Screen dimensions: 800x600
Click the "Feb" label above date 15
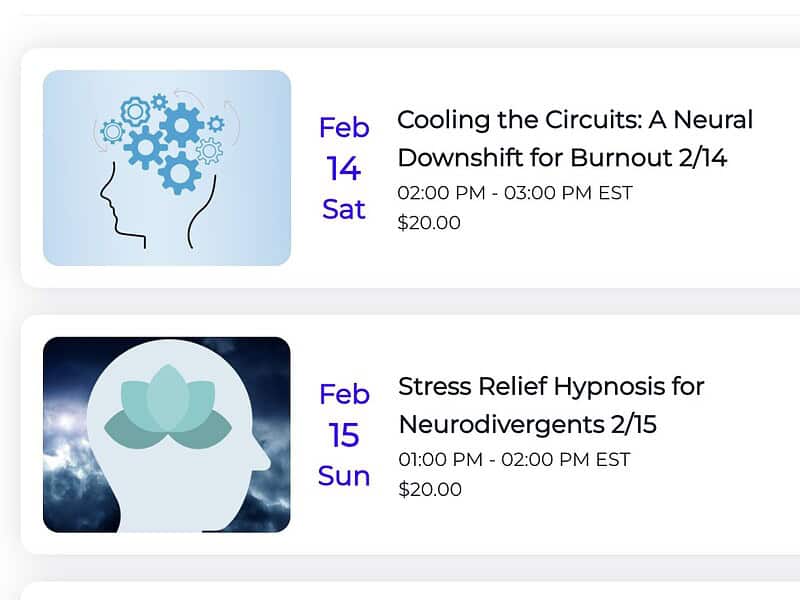(x=344, y=395)
